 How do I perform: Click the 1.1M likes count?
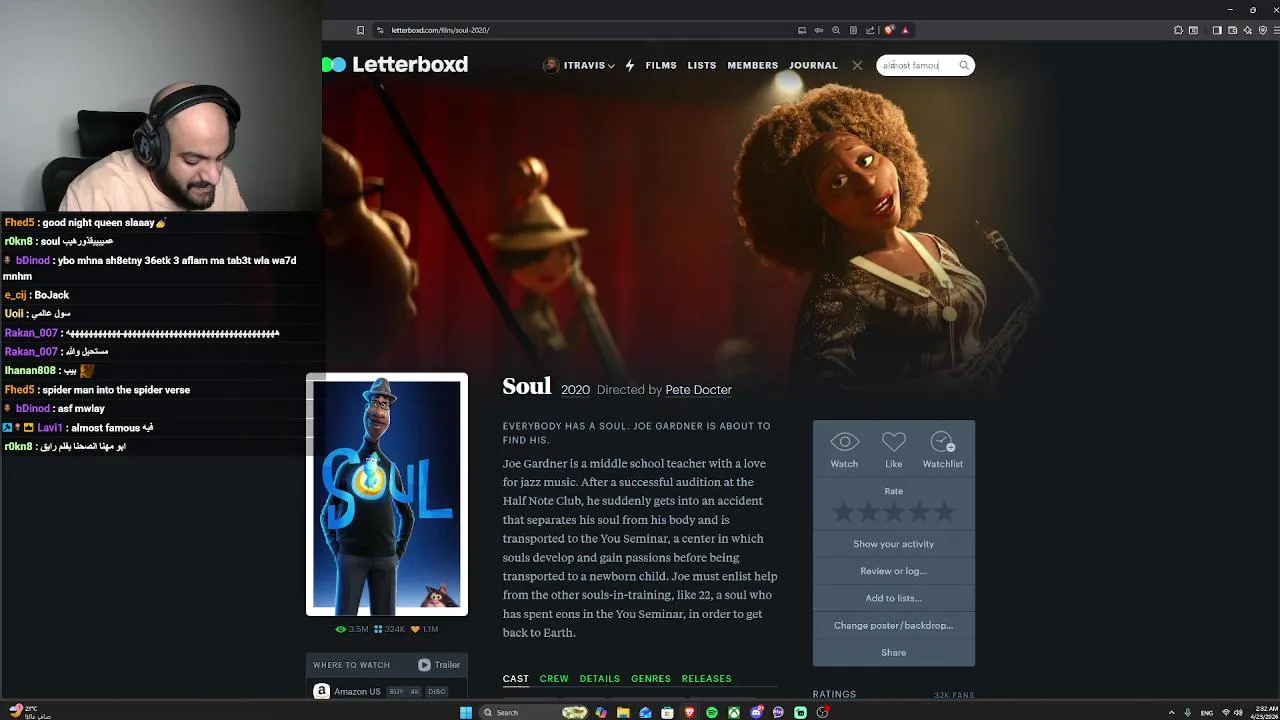pyautogui.click(x=425, y=629)
